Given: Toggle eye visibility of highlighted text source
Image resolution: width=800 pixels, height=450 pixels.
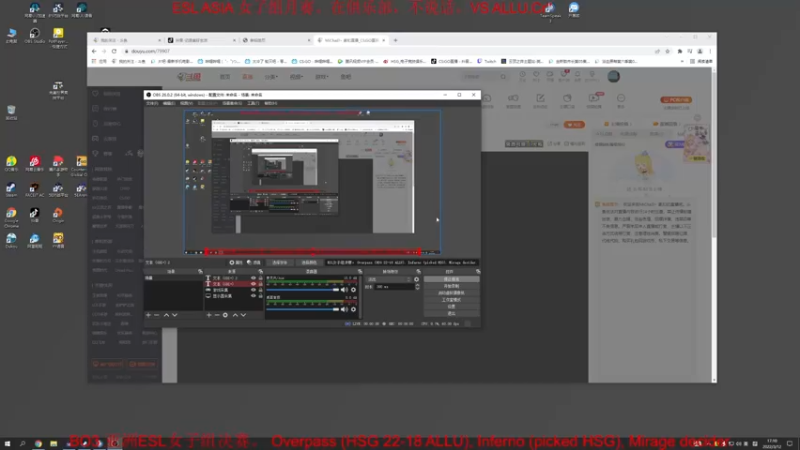Looking at the screenshot, I should pyautogui.click(x=253, y=284).
